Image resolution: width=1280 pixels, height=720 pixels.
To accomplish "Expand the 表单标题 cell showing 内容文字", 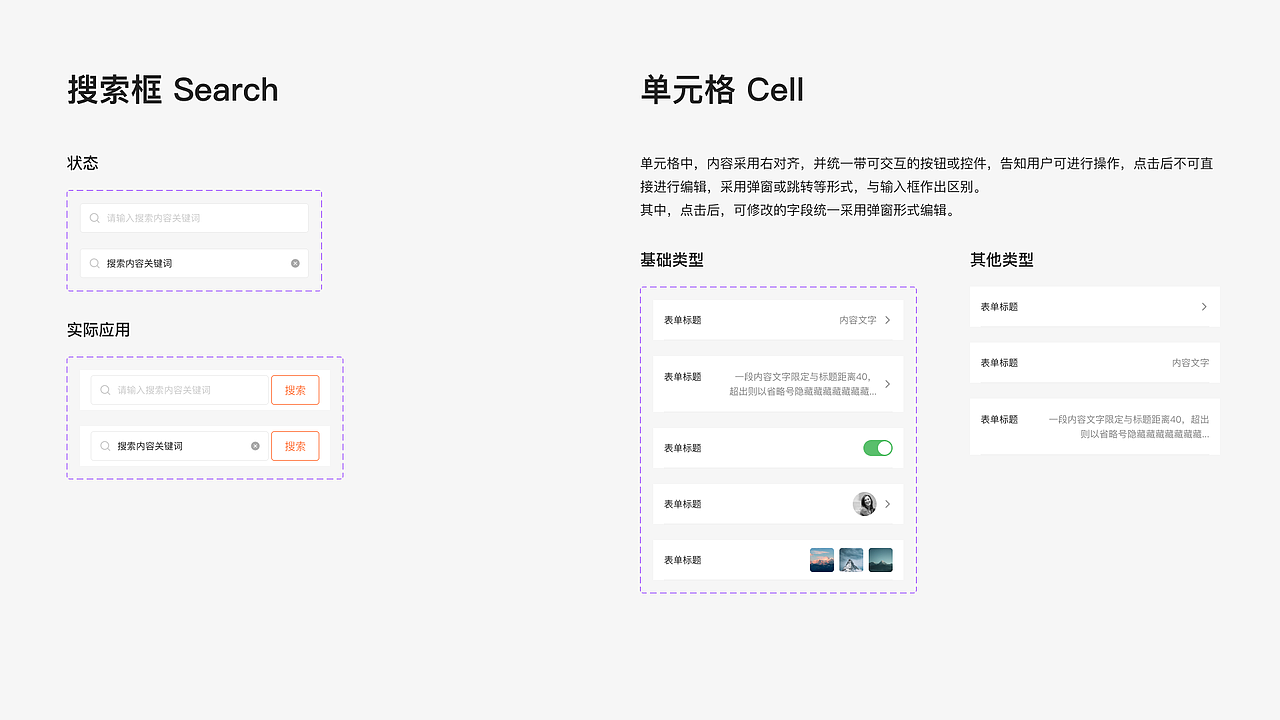I will click(x=886, y=319).
